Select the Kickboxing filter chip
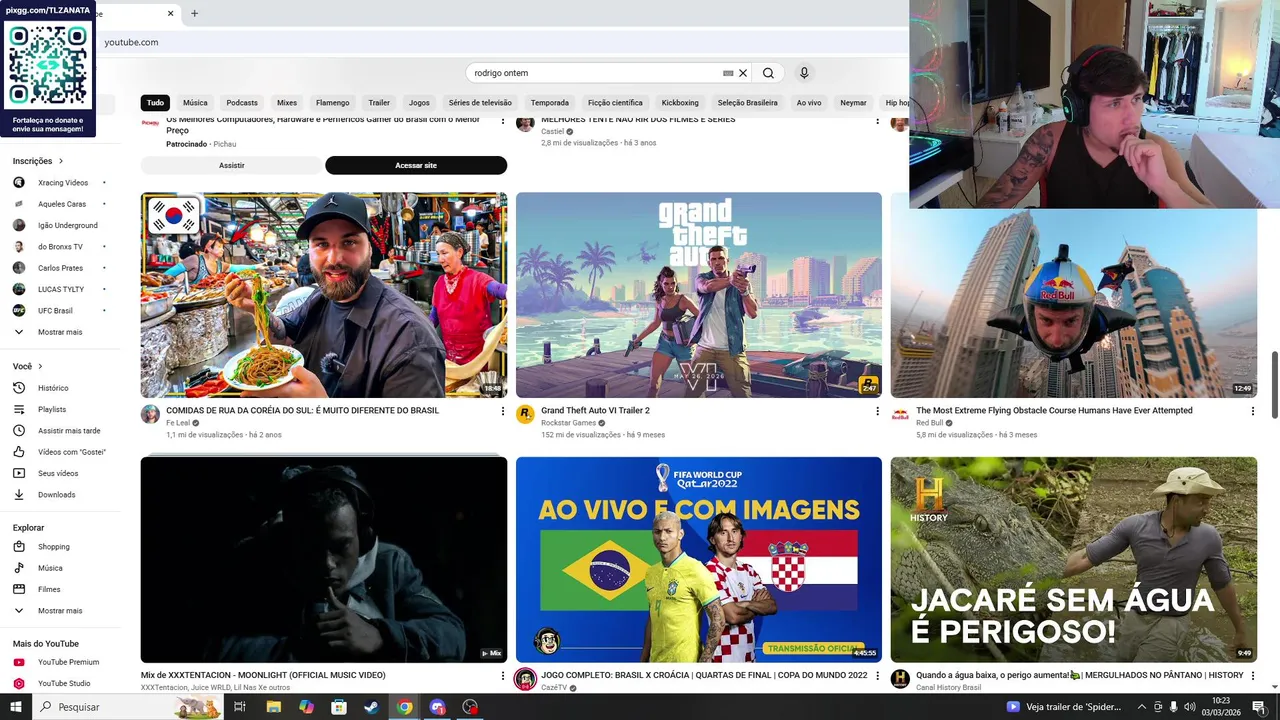The width and height of the screenshot is (1280, 720). click(680, 103)
